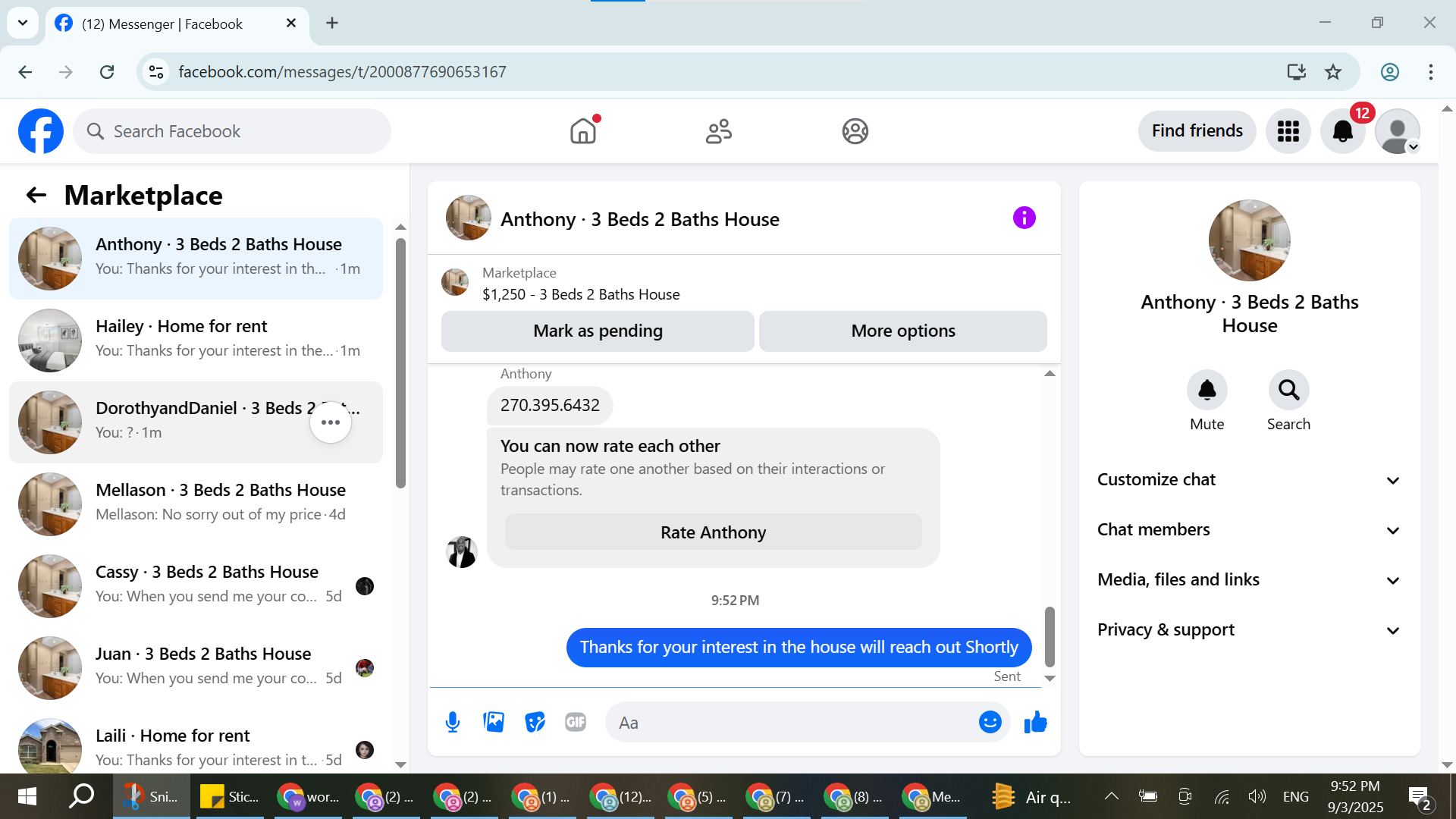
Task: Open the Facebook logo home link
Action: pos(41,131)
